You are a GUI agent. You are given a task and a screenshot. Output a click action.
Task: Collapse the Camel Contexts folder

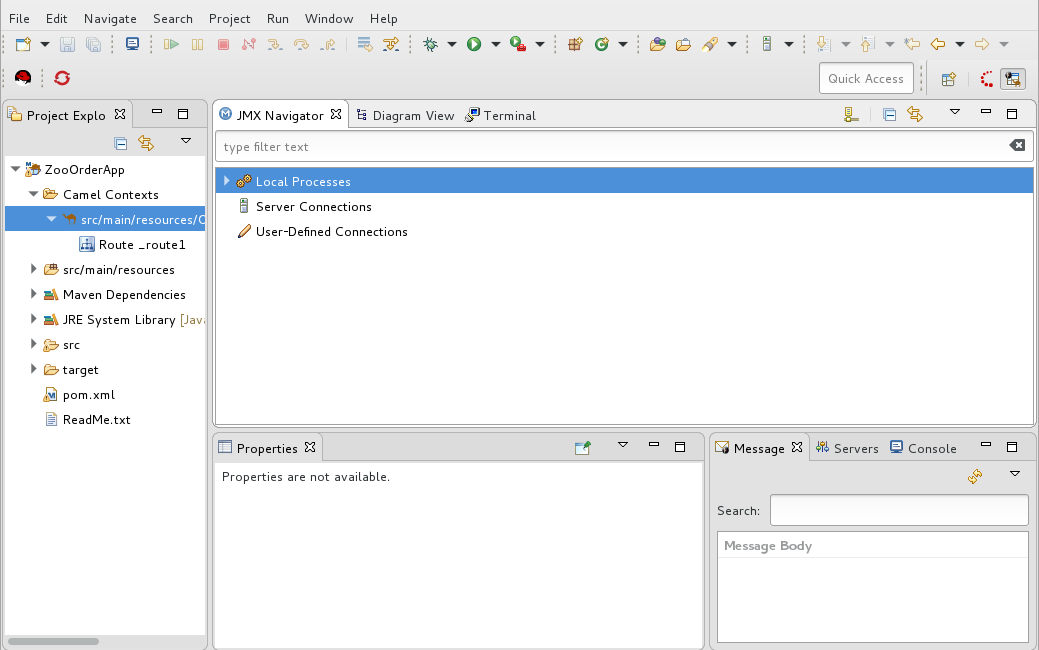34,194
